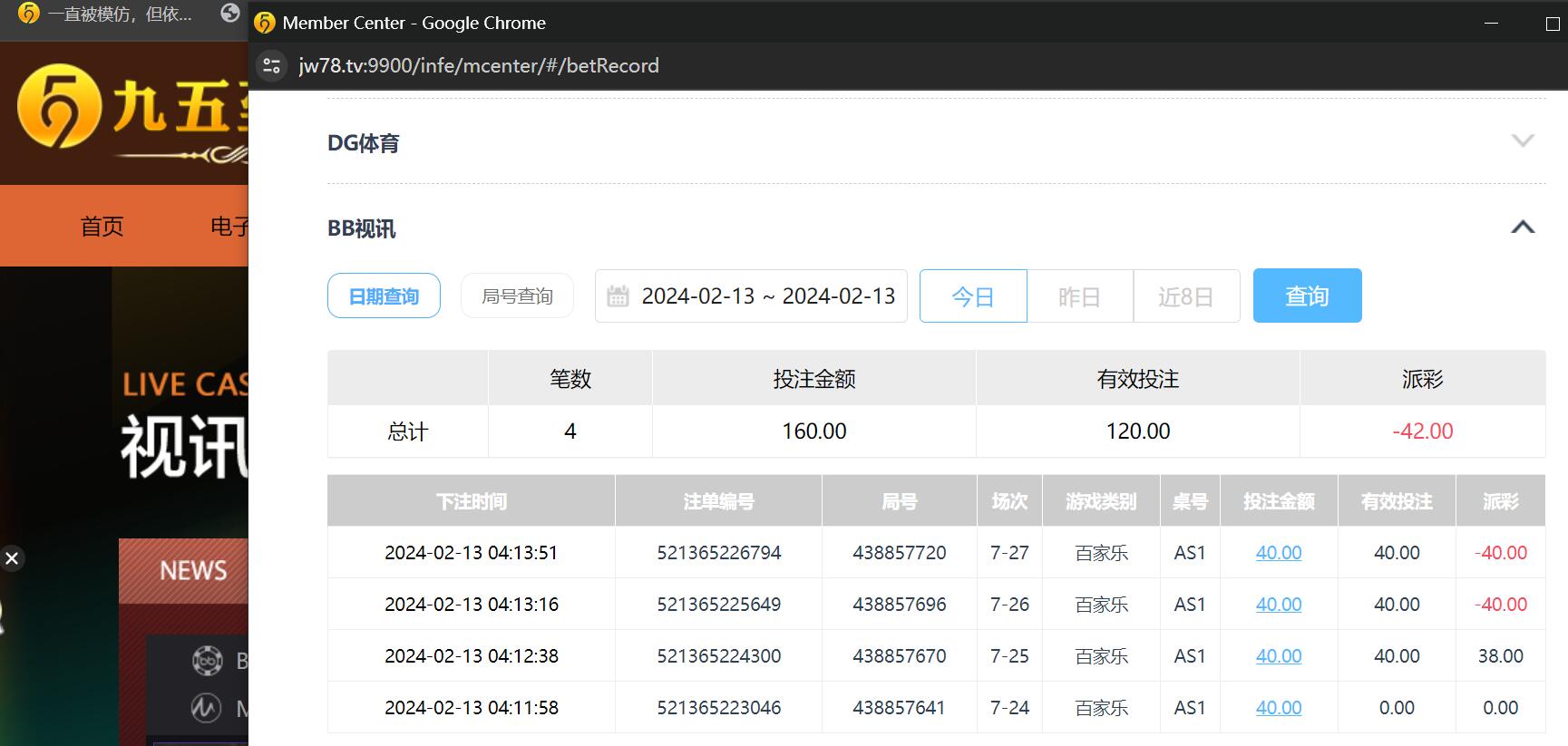Click total bet amount 160.00
This screenshot has height=746, width=1568.
(814, 431)
